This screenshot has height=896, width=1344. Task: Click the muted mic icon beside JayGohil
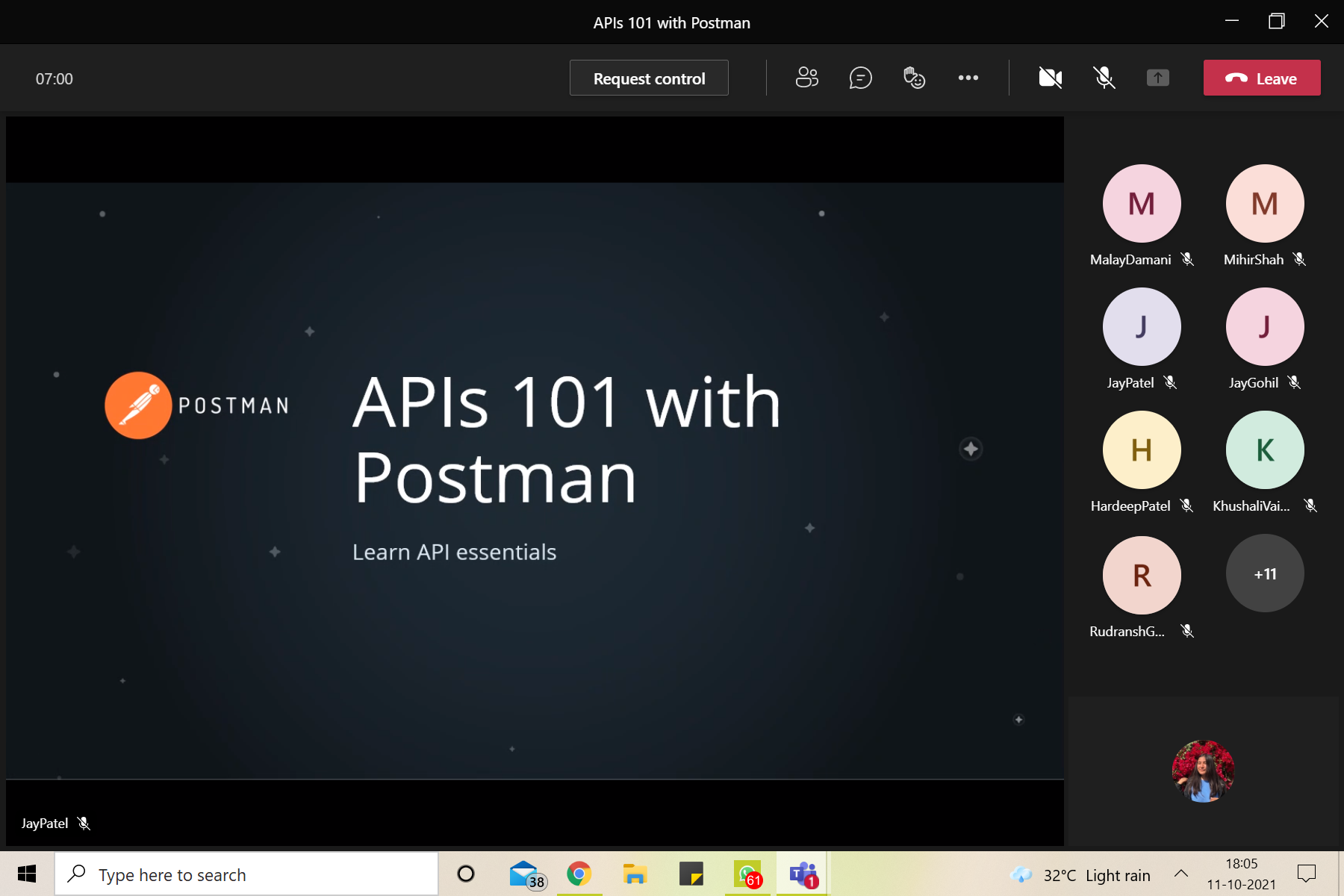point(1295,382)
